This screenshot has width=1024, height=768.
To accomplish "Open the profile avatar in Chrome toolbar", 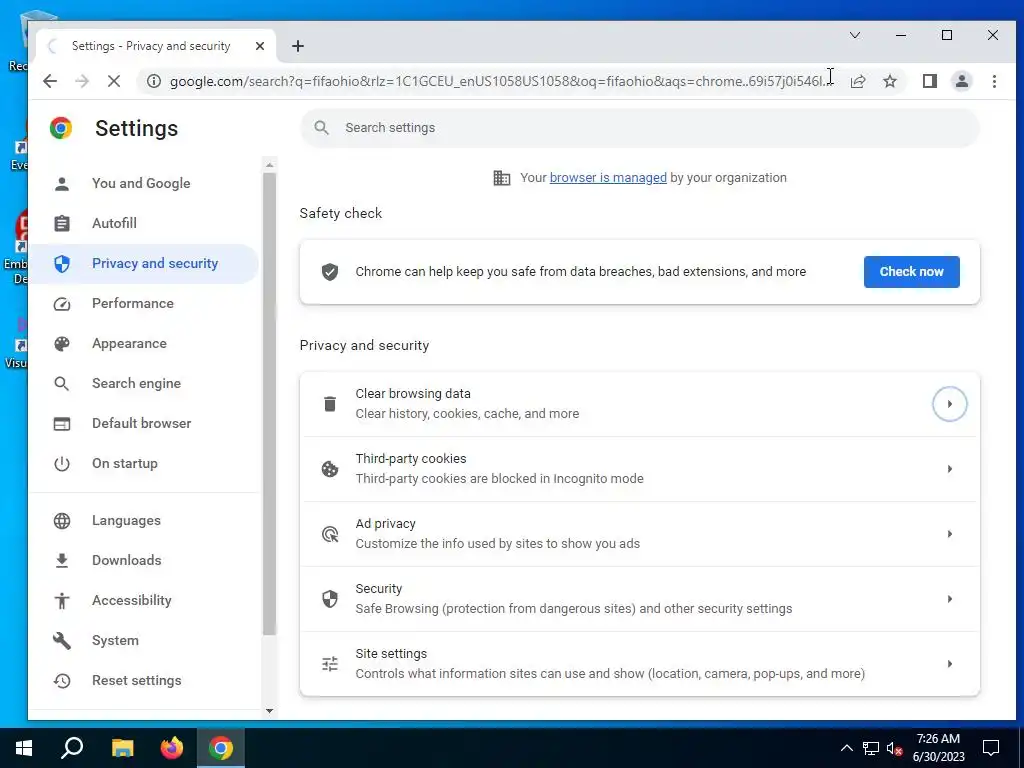I will click(961, 81).
